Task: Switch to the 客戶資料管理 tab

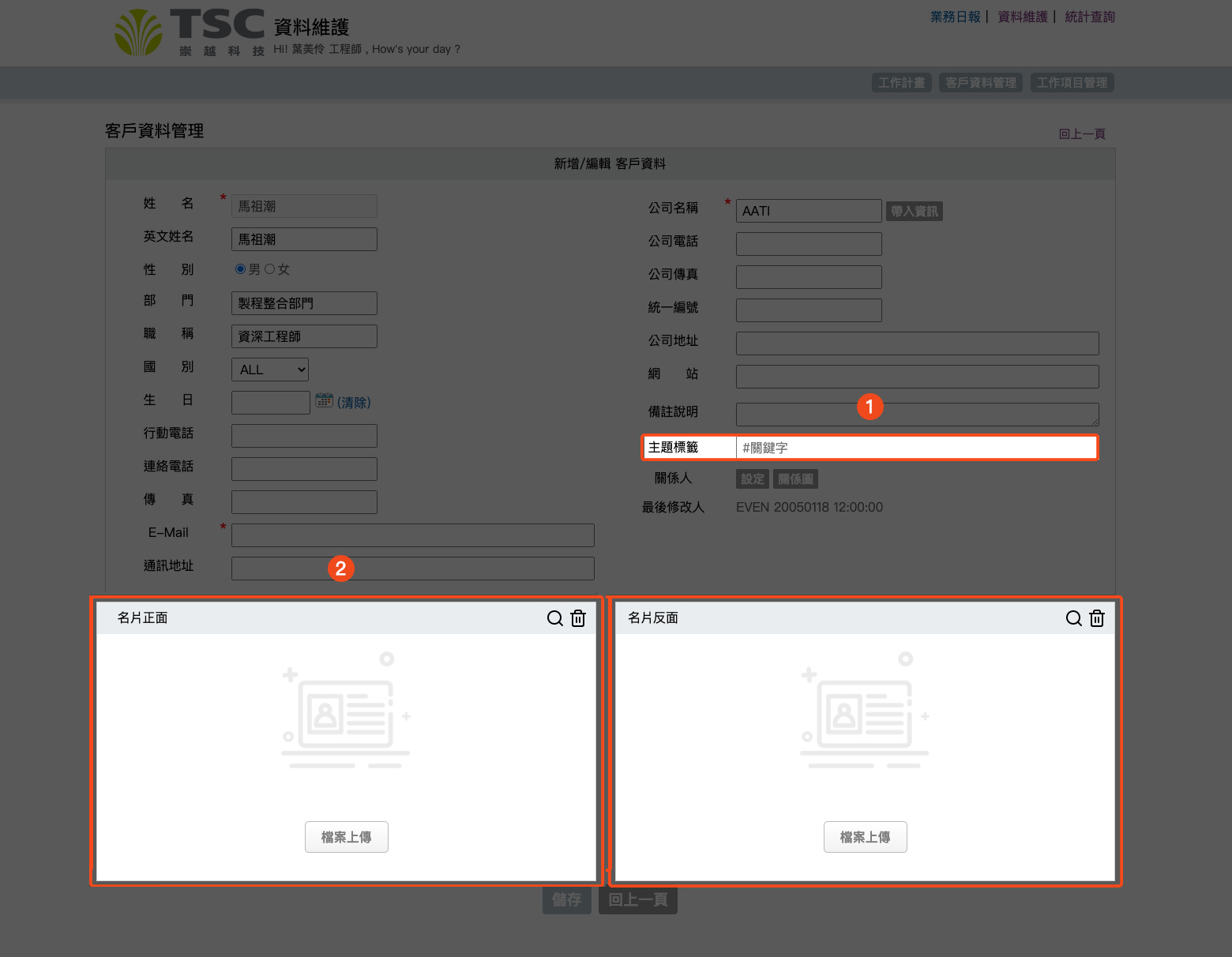Action: click(981, 83)
